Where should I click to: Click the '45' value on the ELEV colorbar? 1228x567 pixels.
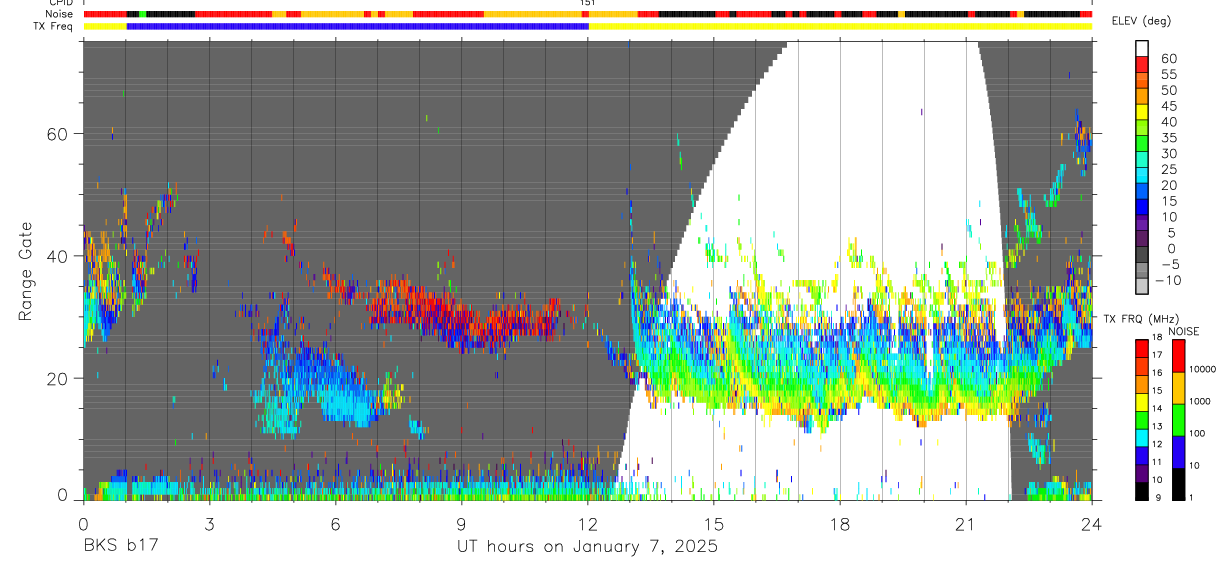1167,106
